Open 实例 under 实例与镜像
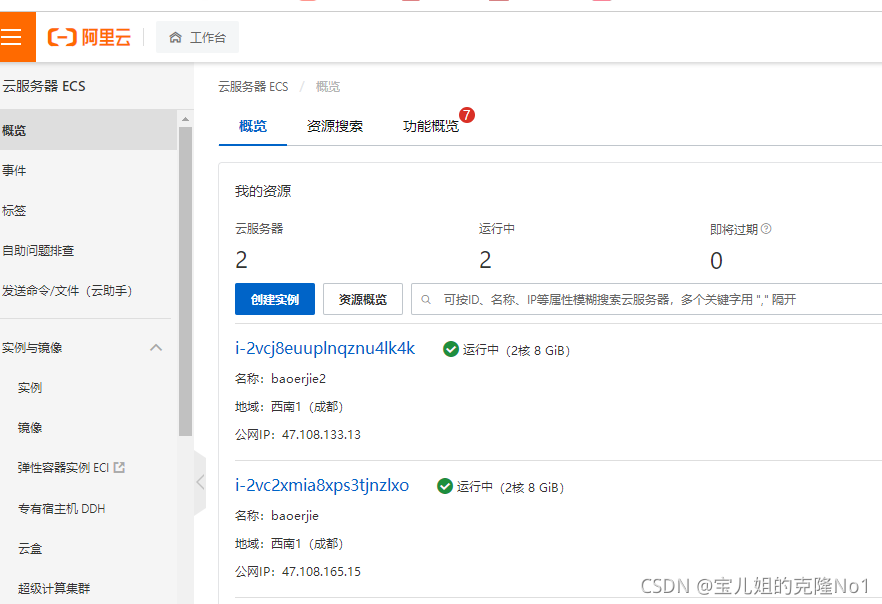The width and height of the screenshot is (882, 604). click(30, 387)
